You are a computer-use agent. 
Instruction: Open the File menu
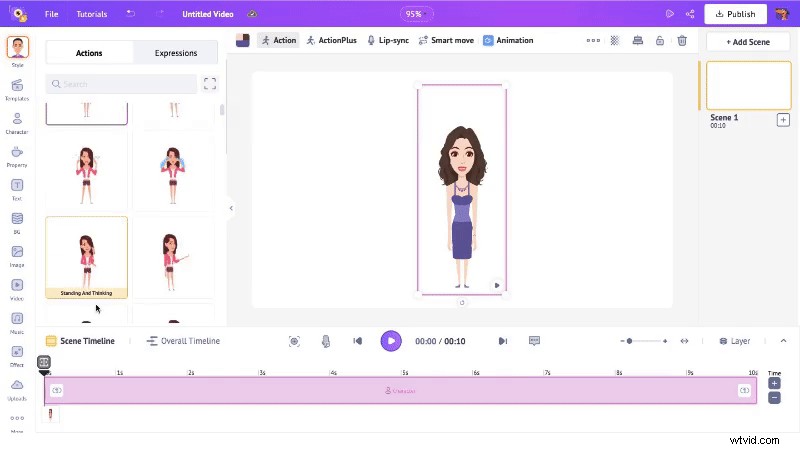(x=52, y=14)
